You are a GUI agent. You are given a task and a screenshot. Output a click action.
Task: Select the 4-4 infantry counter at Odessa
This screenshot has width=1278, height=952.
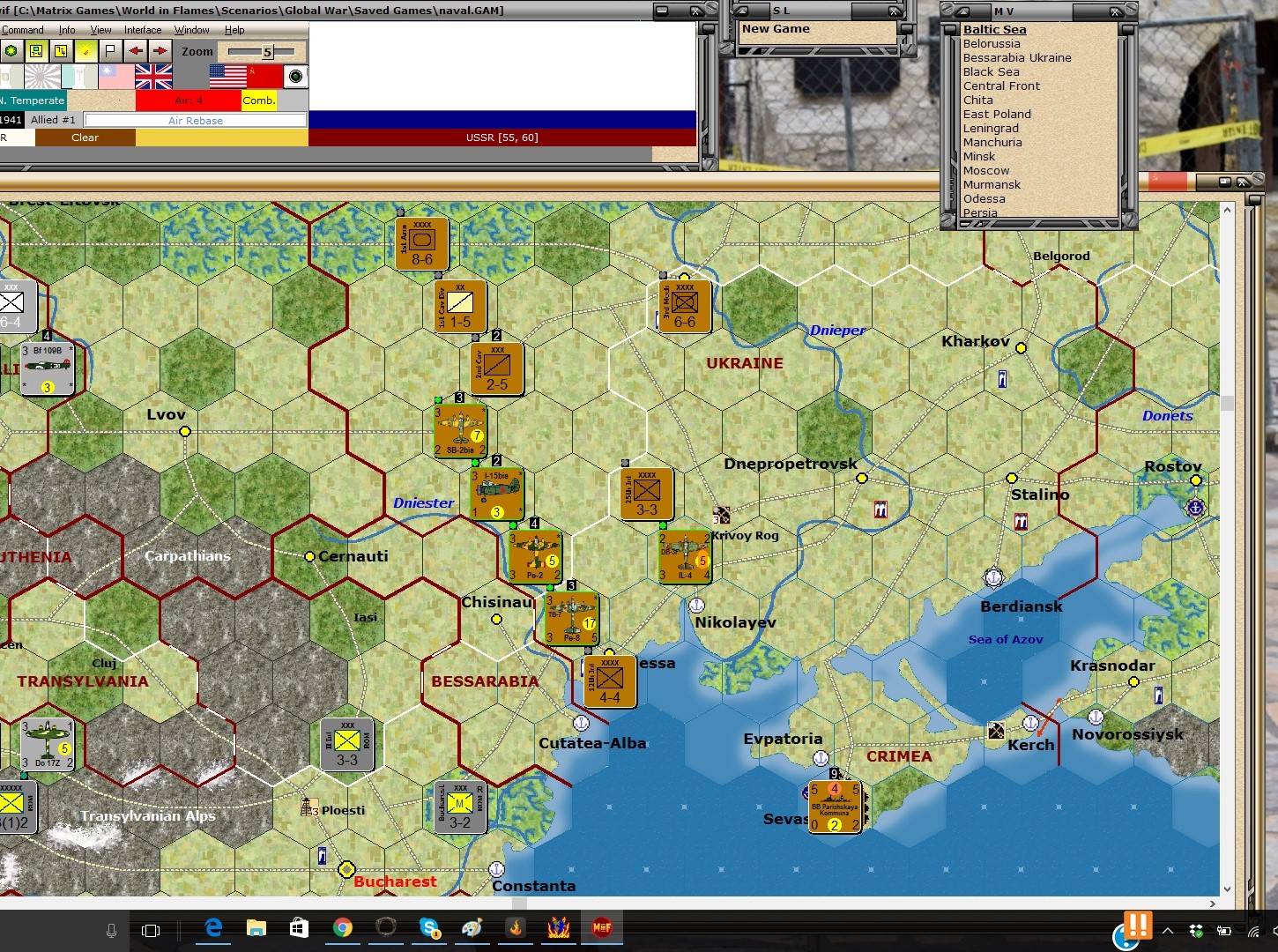coord(610,681)
